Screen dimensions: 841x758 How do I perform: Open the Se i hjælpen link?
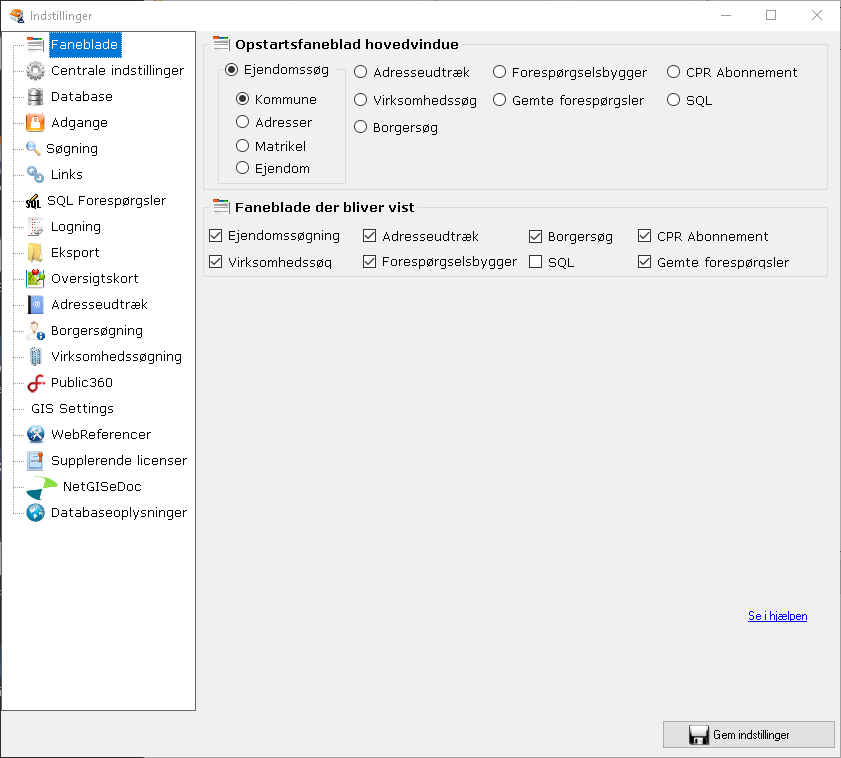(x=777, y=616)
